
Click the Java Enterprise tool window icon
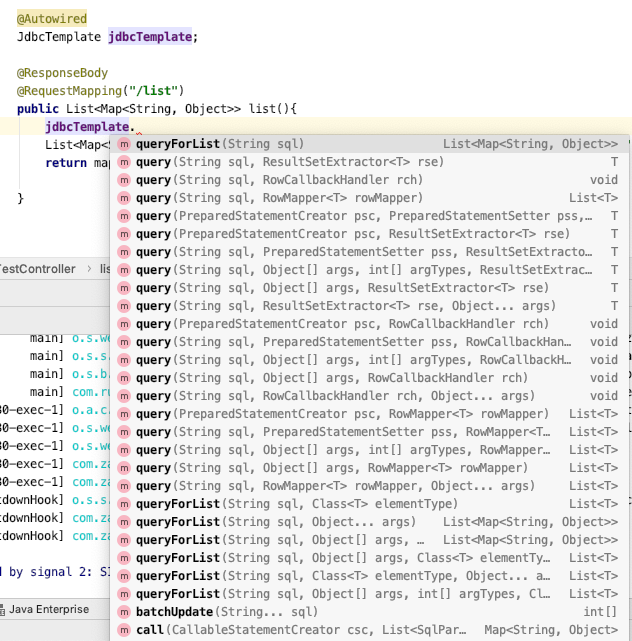point(3,609)
